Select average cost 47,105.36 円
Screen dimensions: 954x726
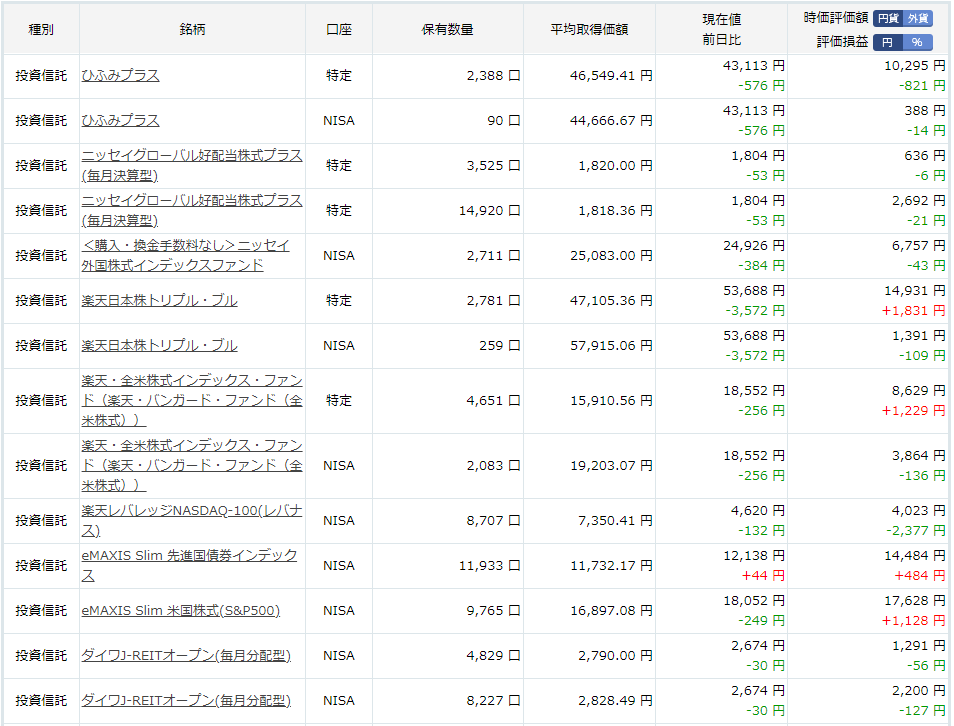(x=611, y=301)
